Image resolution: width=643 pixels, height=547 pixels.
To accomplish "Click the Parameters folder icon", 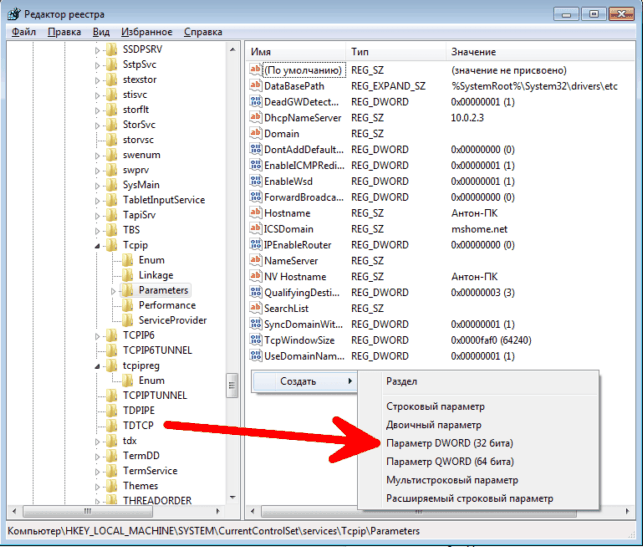I will (128, 290).
